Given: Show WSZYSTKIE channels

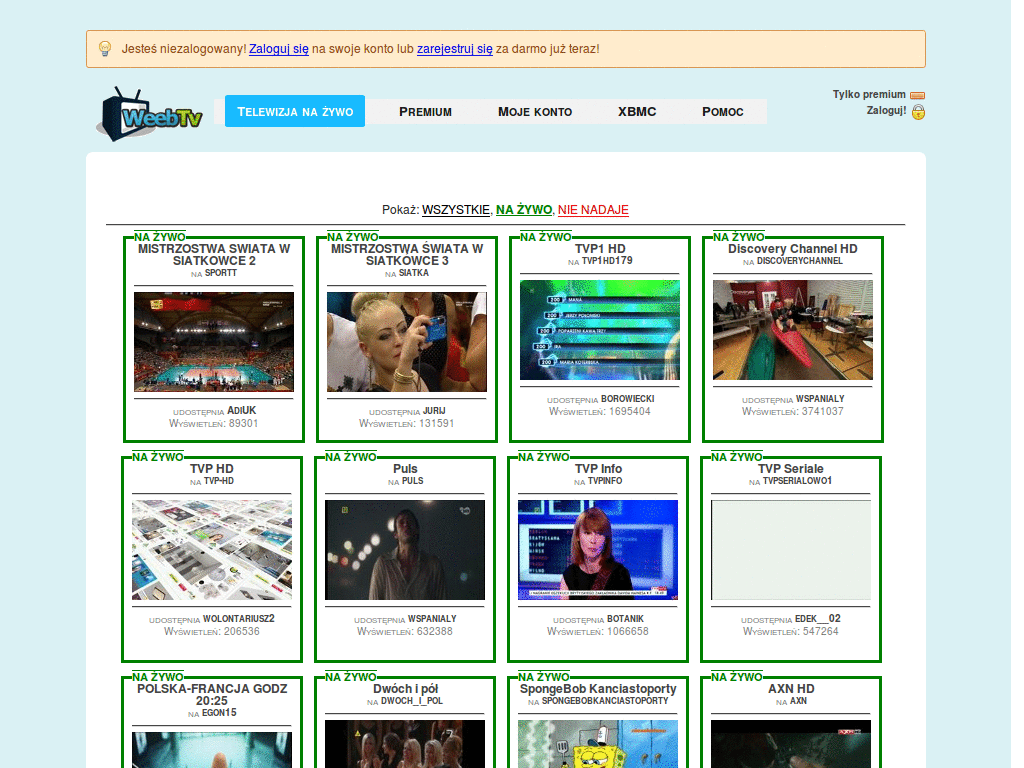Looking at the screenshot, I should click(x=456, y=210).
